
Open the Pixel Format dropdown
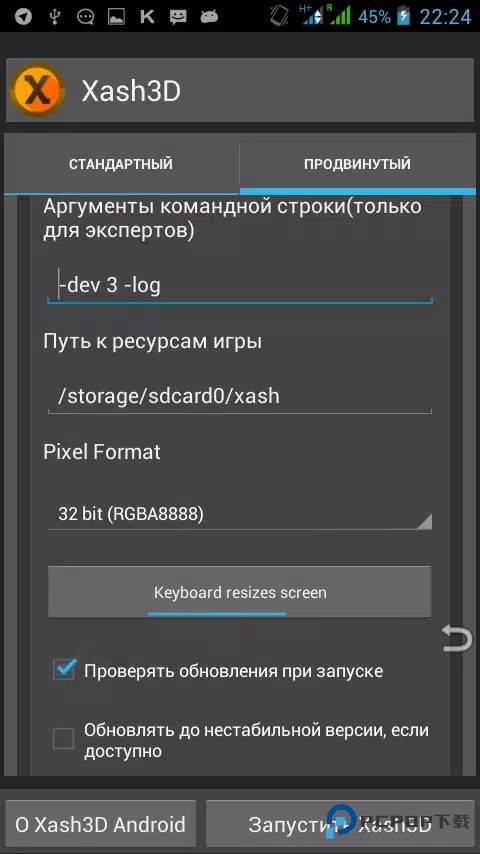[x=240, y=514]
